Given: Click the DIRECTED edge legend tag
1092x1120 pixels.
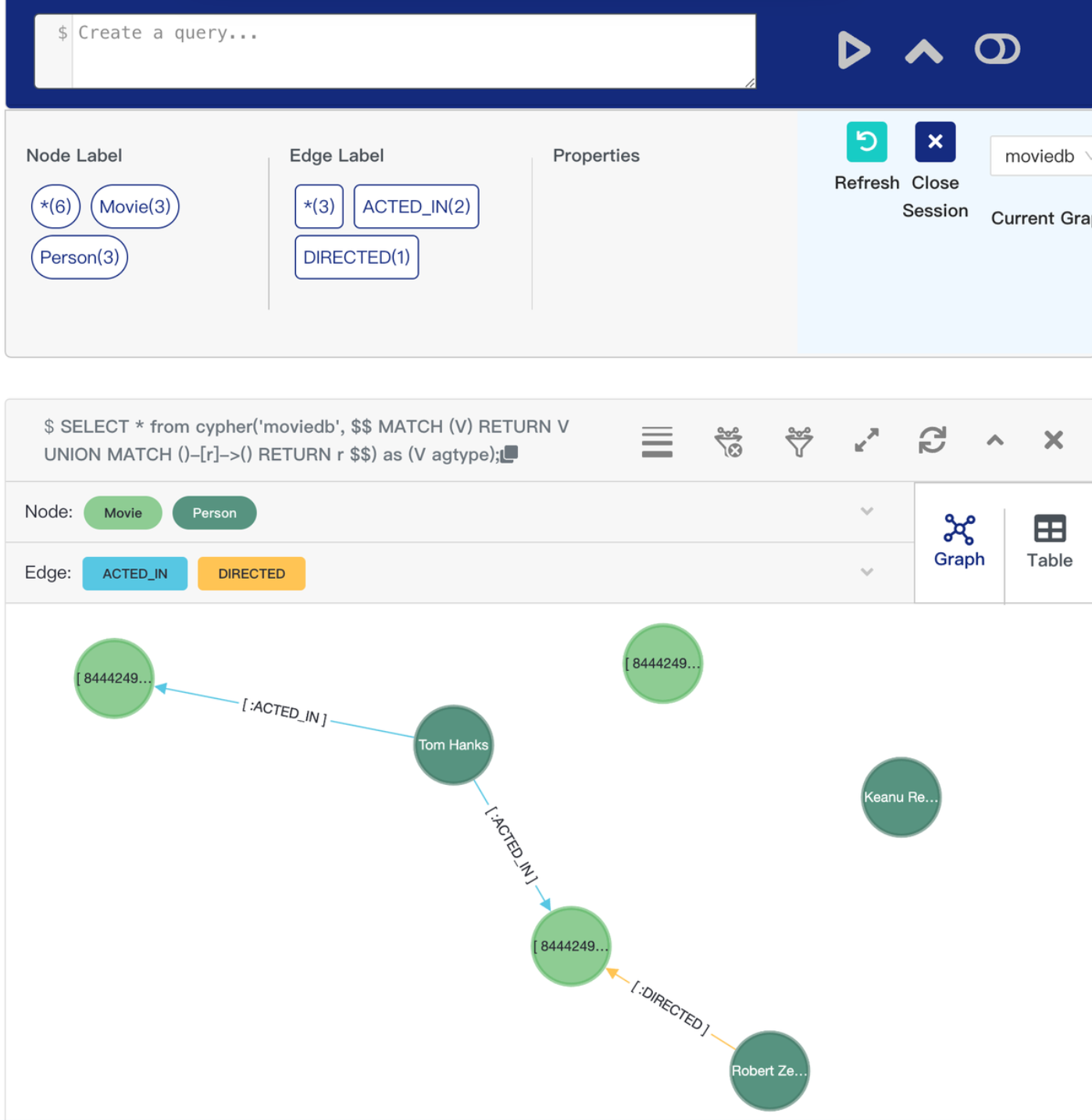Looking at the screenshot, I should click(252, 574).
